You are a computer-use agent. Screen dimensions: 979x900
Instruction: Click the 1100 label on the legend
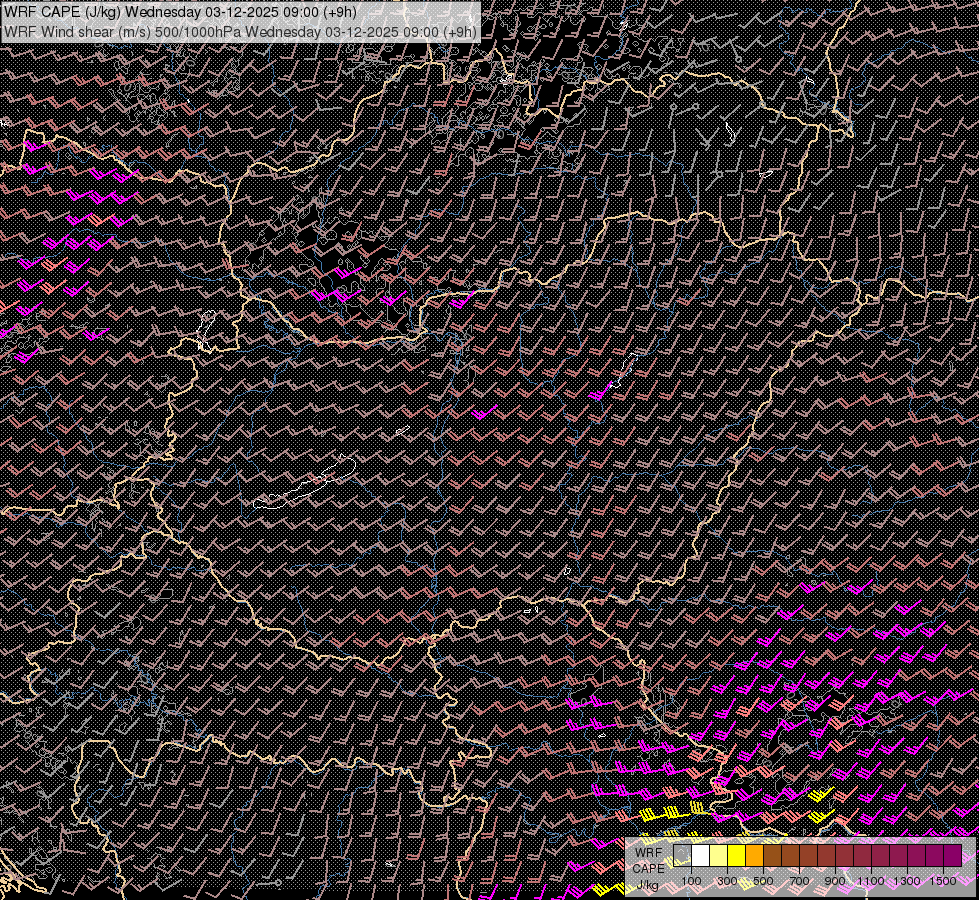(x=871, y=880)
